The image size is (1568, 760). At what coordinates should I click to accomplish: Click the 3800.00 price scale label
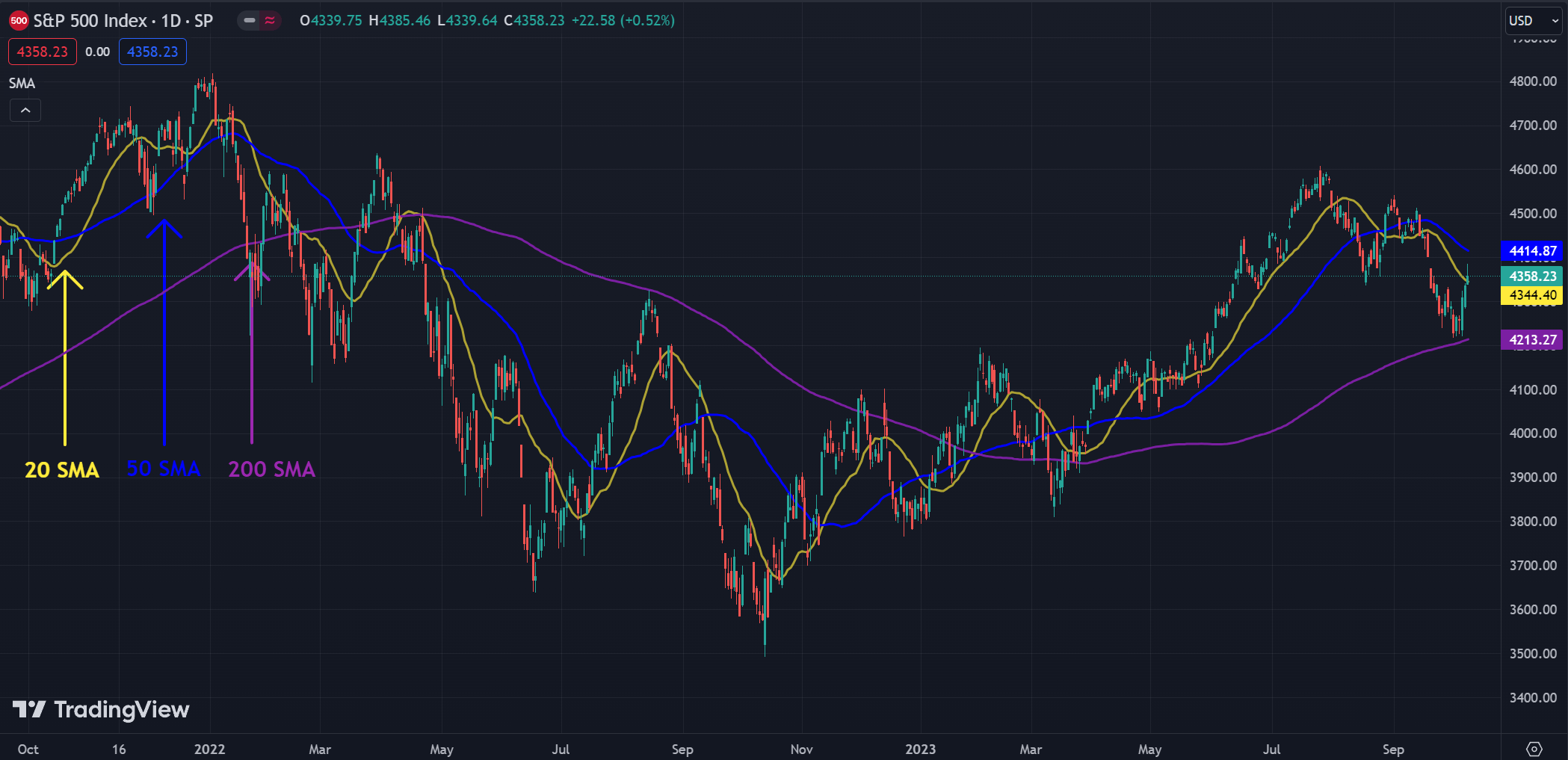[x=1533, y=522]
